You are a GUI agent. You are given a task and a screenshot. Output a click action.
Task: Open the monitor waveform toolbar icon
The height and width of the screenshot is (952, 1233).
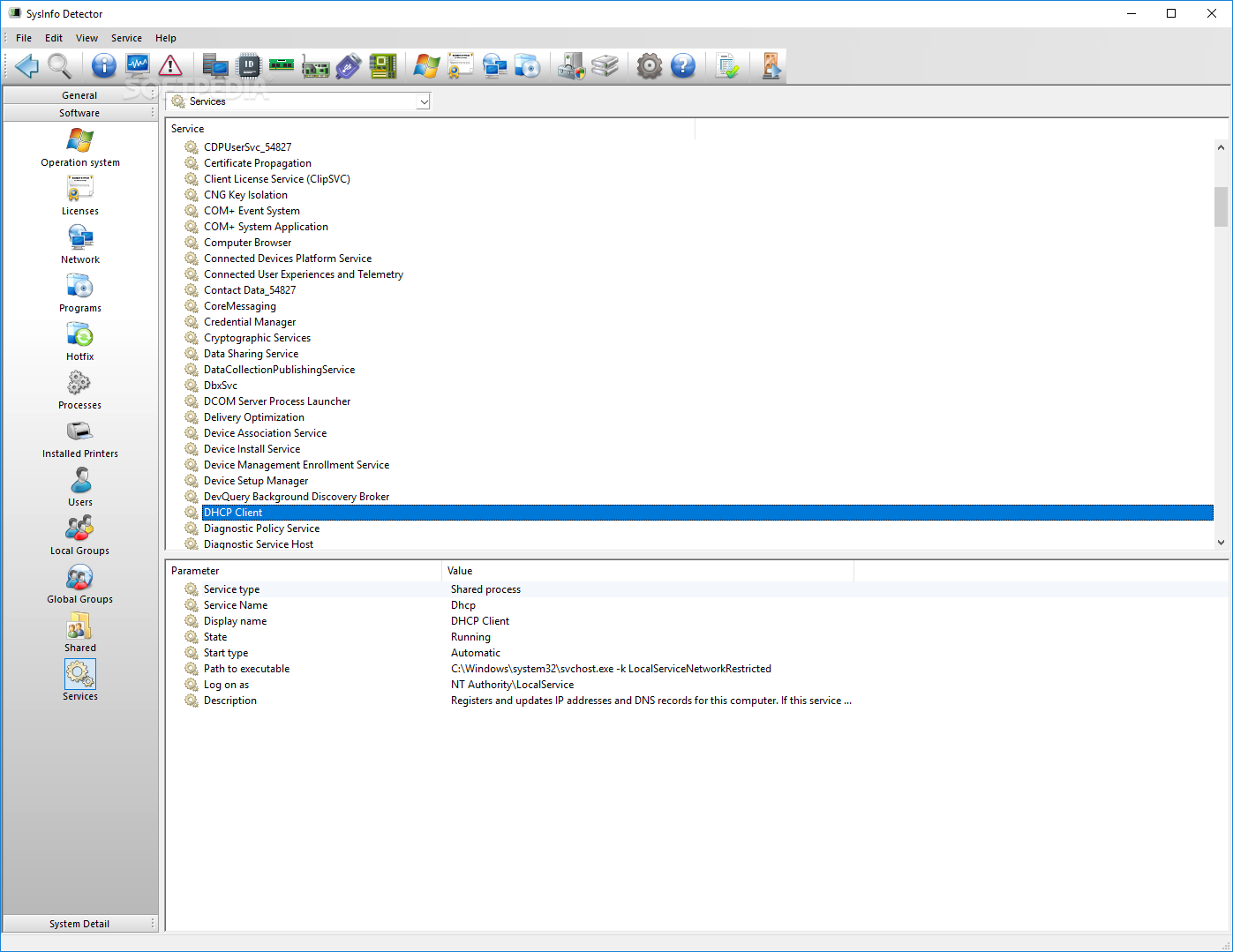(x=138, y=65)
